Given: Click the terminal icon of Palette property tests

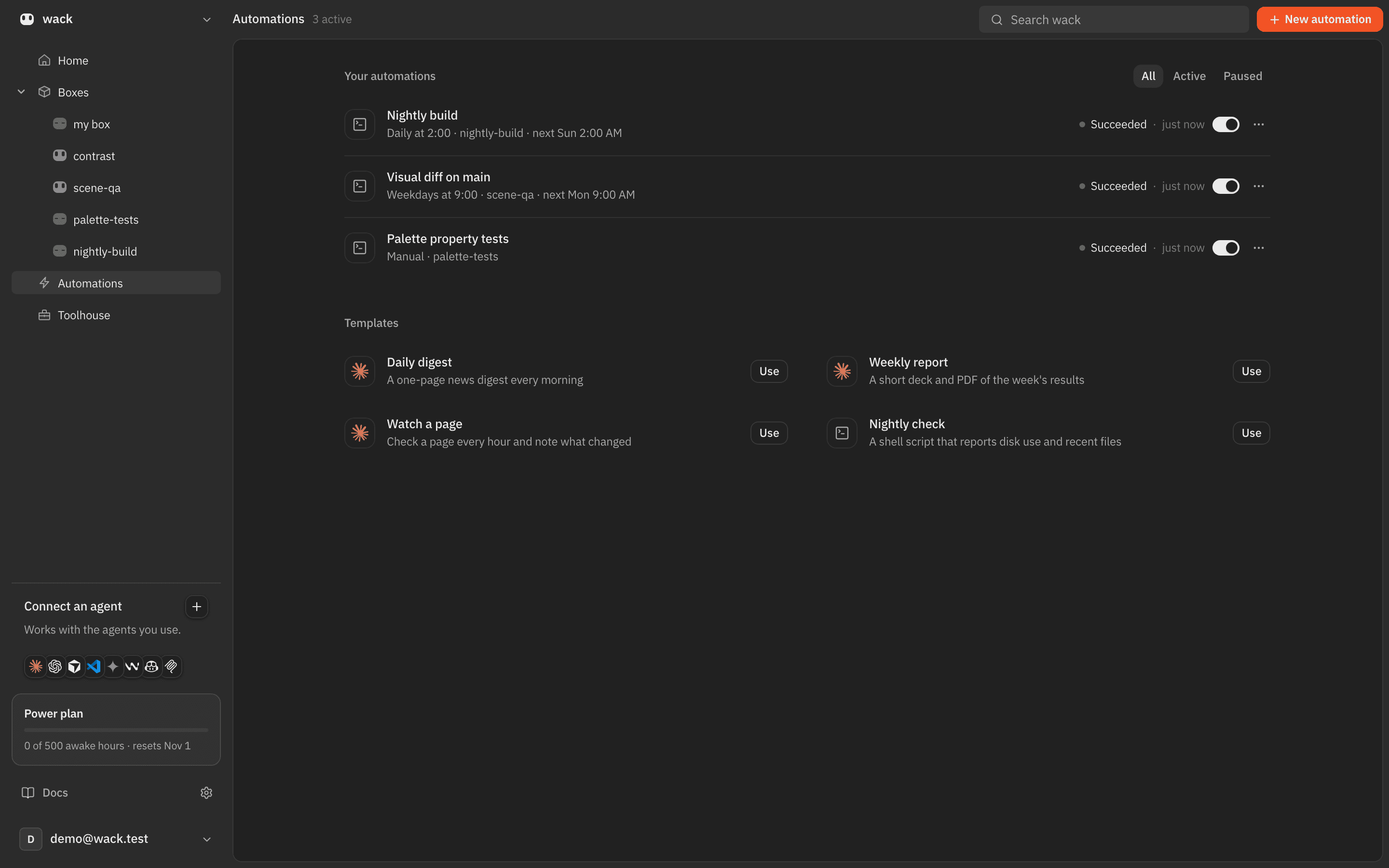Looking at the screenshot, I should point(360,248).
